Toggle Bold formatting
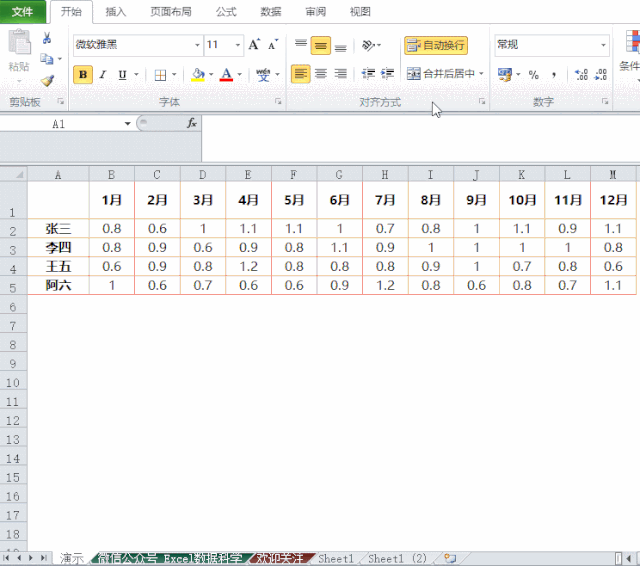640x566 pixels. click(x=83, y=75)
